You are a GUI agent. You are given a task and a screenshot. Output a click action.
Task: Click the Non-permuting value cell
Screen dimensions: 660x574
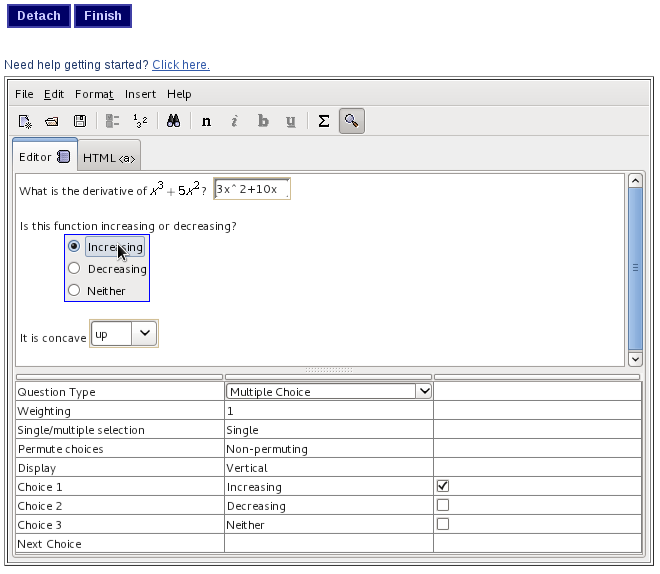coord(329,449)
